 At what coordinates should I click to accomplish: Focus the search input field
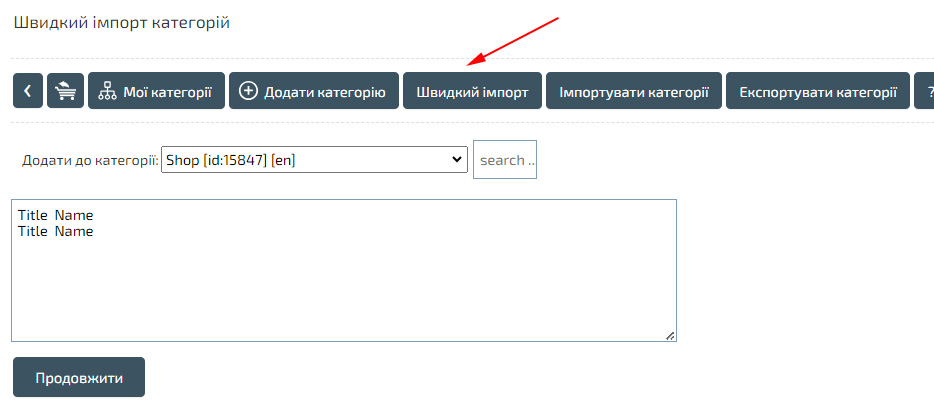coord(505,160)
